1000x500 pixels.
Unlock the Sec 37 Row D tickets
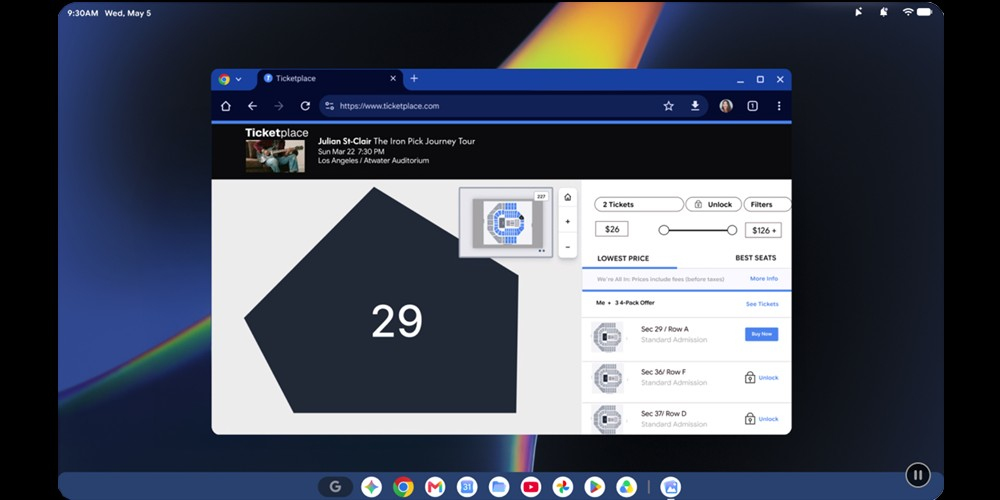[x=762, y=419]
